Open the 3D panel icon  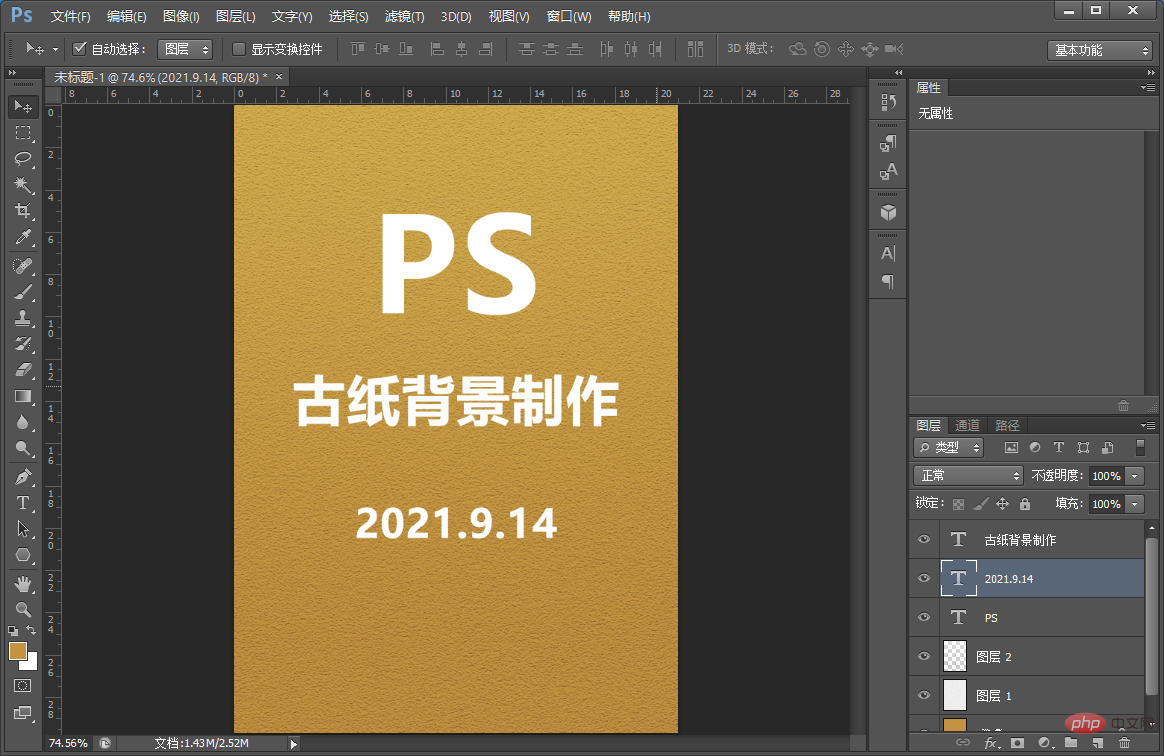point(888,213)
